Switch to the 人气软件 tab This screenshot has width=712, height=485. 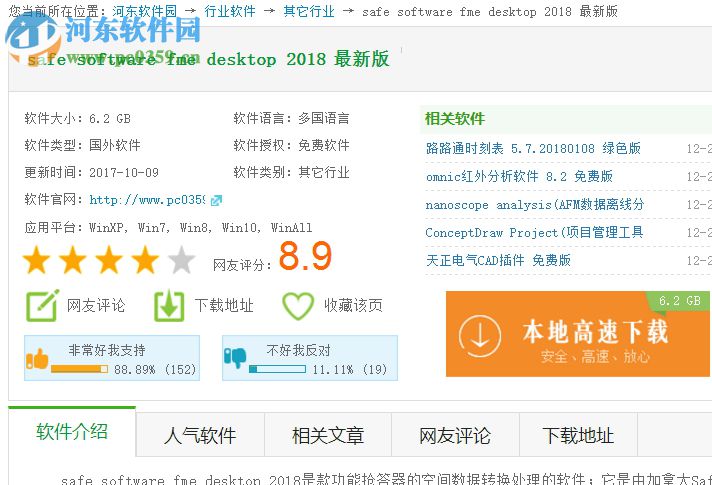[x=200, y=435]
